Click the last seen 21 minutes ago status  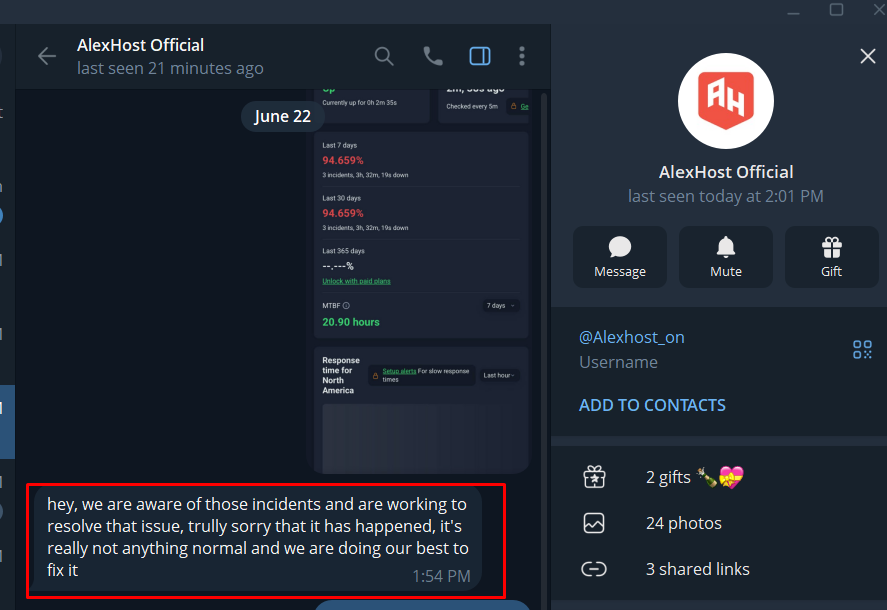pyautogui.click(x=170, y=68)
